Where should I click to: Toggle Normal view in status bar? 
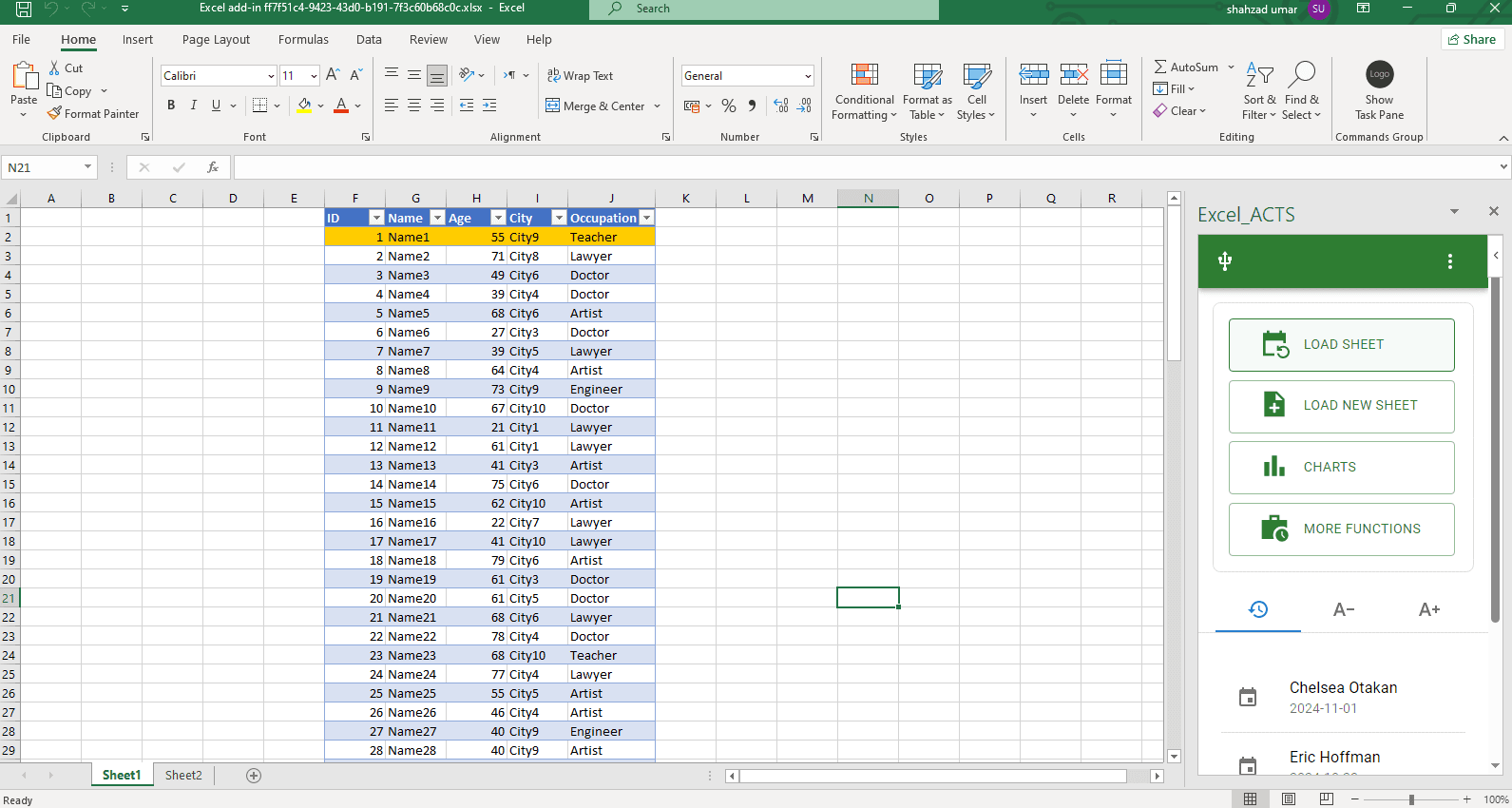pyautogui.click(x=1250, y=799)
